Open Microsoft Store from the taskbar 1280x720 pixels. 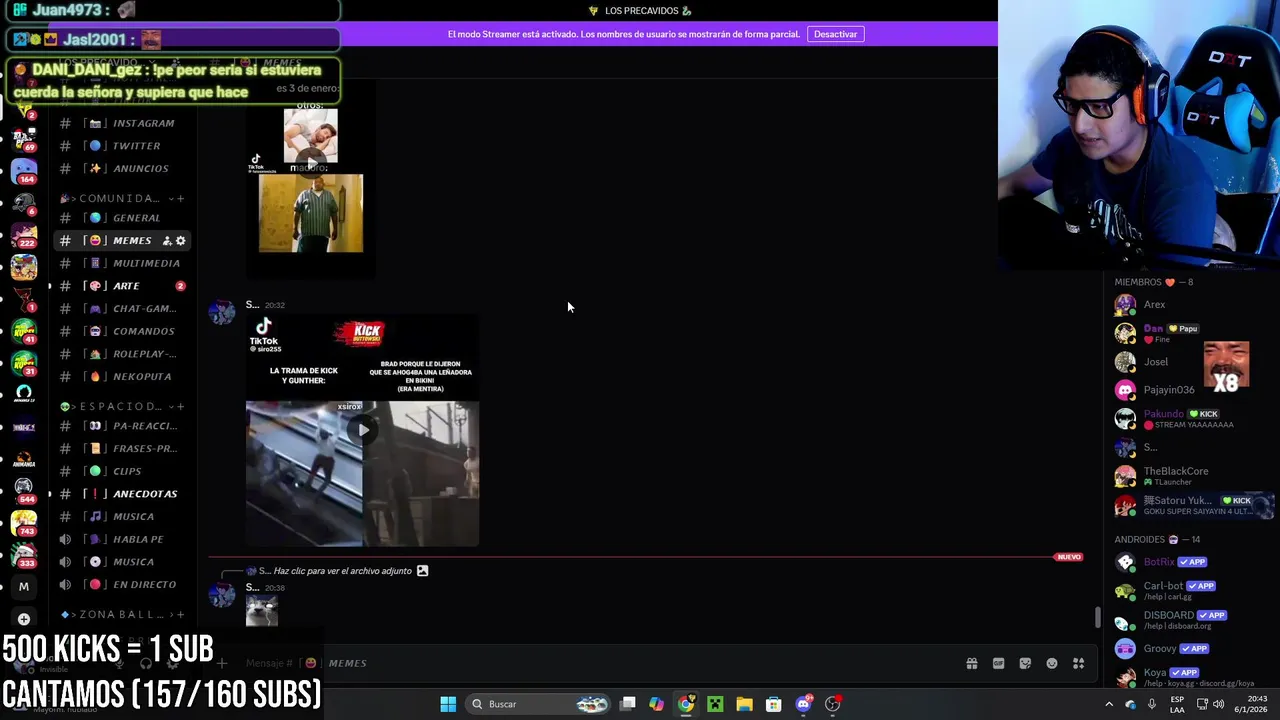click(773, 704)
